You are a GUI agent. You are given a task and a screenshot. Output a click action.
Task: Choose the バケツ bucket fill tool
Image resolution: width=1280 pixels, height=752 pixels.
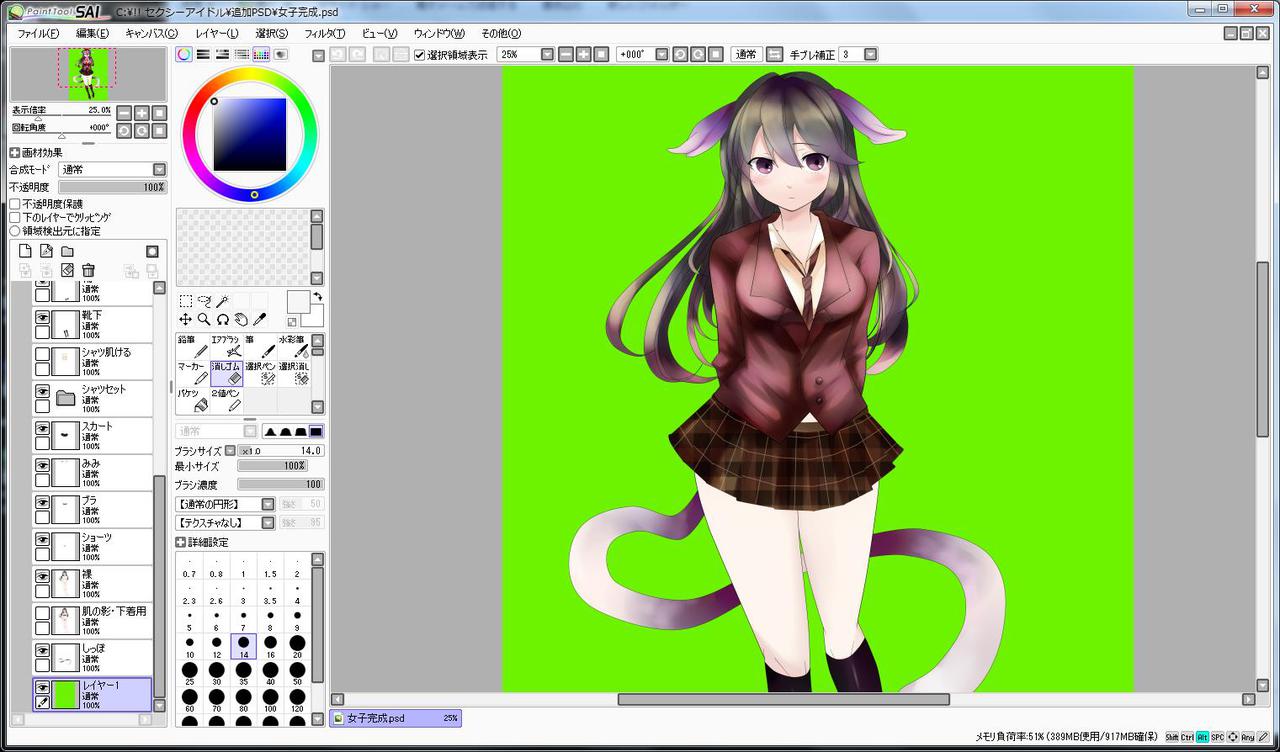coord(193,401)
